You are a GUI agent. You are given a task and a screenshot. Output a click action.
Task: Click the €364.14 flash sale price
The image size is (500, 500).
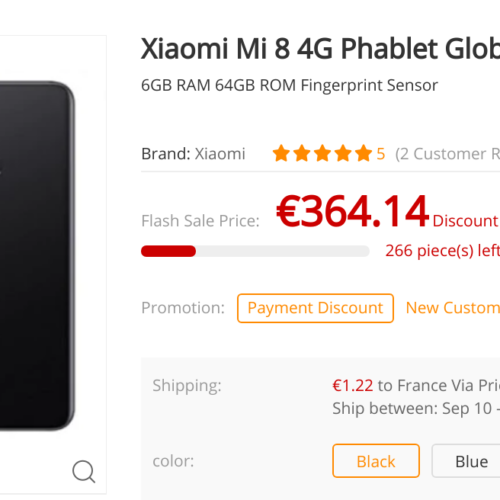[x=352, y=211]
